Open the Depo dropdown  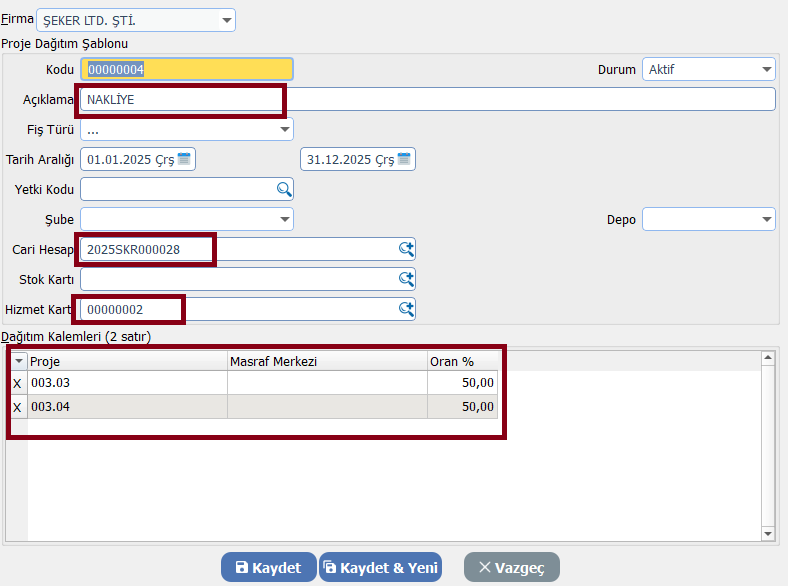pos(766,219)
